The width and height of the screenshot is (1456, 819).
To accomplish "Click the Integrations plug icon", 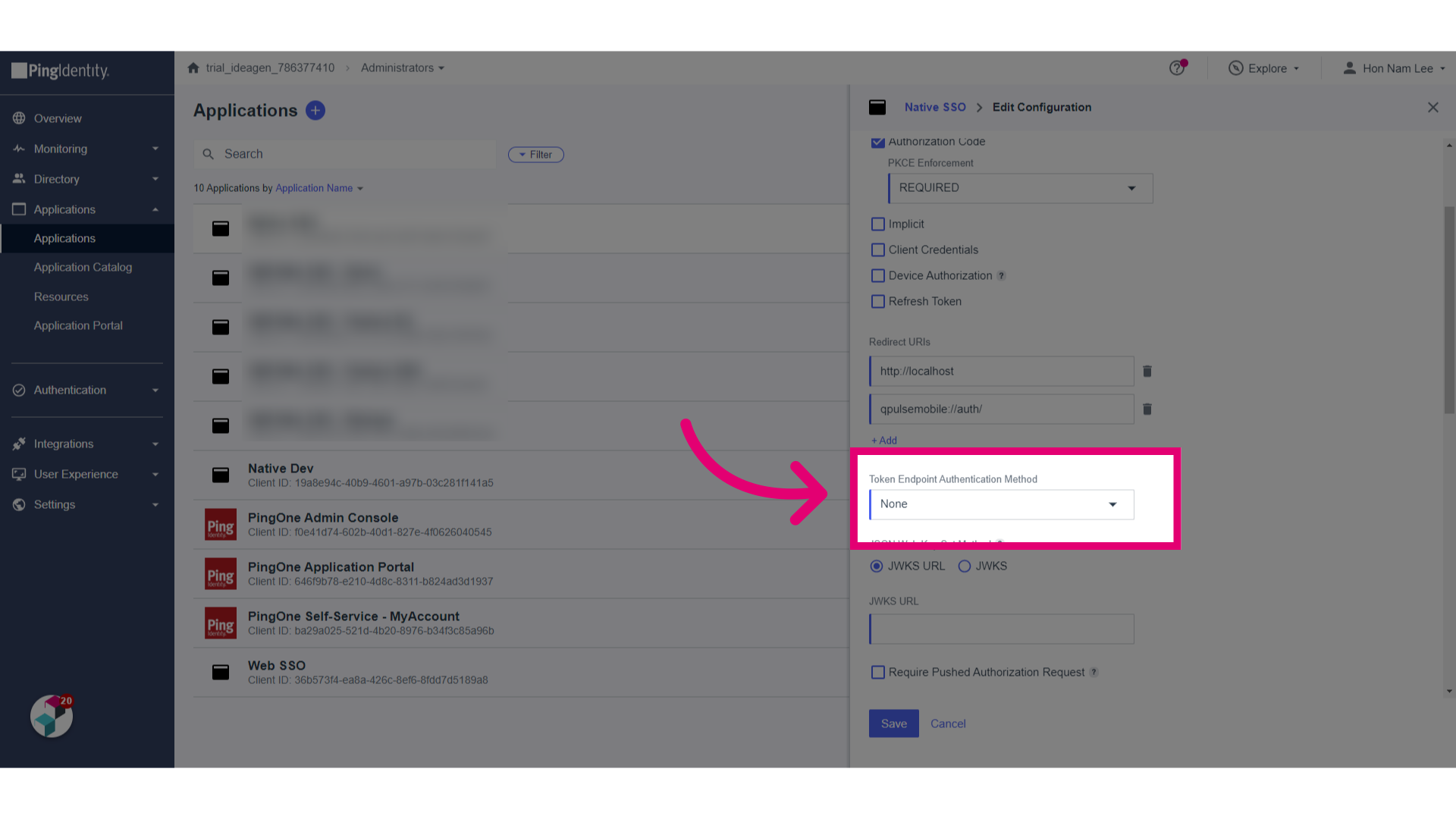I will tap(19, 444).
